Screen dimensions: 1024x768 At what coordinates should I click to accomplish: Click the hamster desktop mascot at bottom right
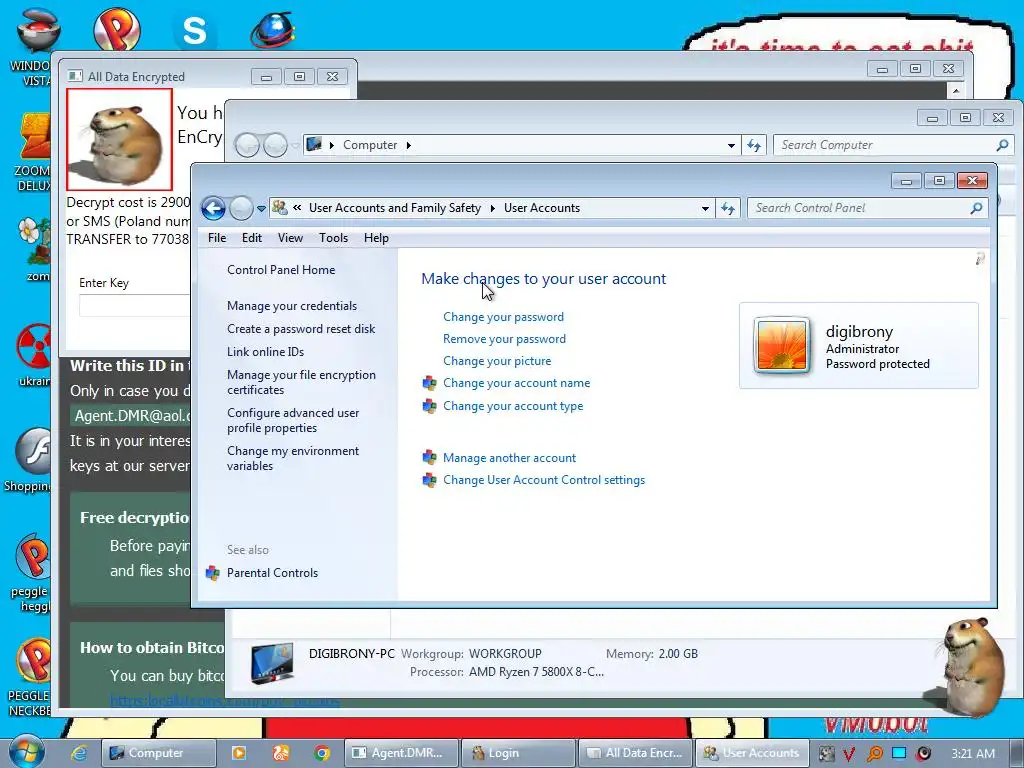[x=972, y=665]
